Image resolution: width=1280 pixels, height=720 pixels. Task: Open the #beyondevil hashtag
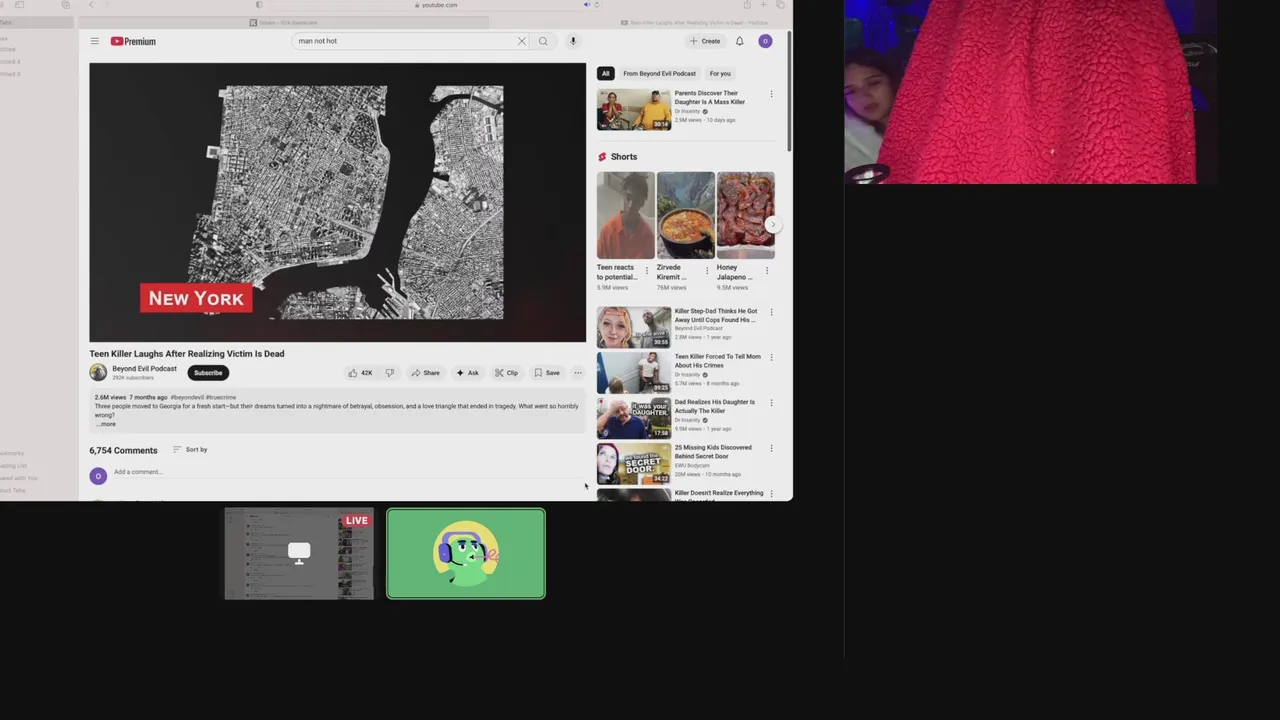pos(187,397)
